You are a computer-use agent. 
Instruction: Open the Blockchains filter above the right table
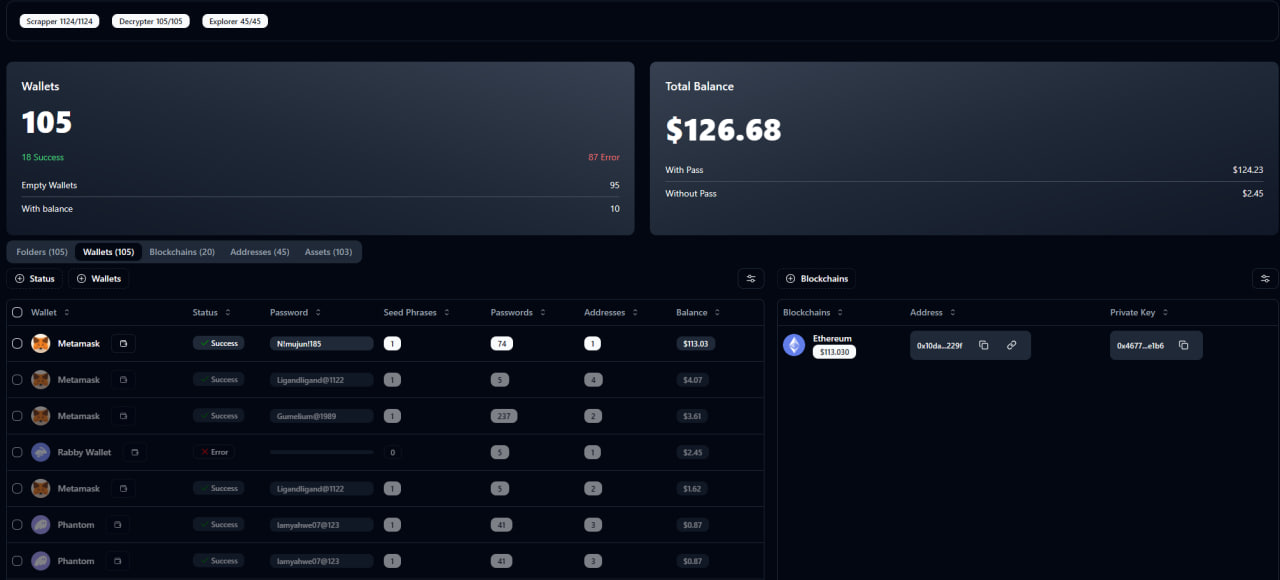point(818,278)
